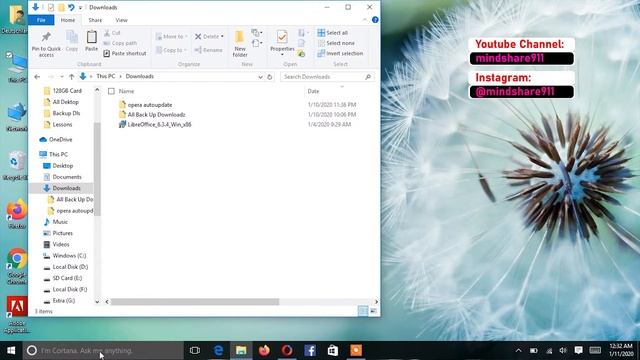Refresh the Downloads folder view
The height and width of the screenshot is (360, 640).
coord(270,77)
